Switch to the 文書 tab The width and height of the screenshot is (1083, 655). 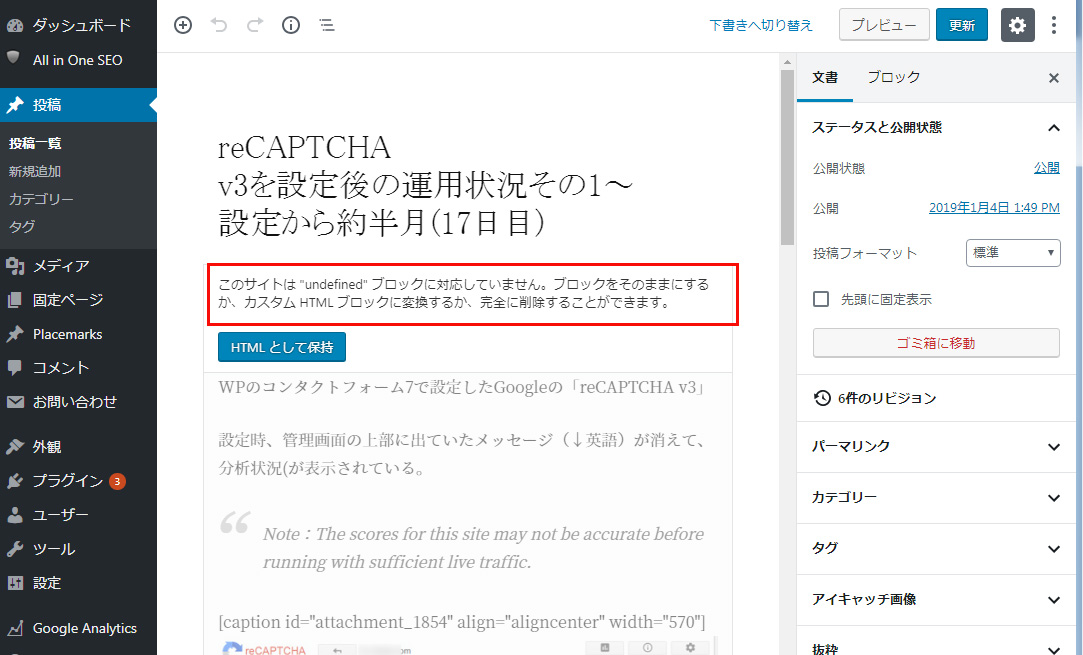(825, 77)
